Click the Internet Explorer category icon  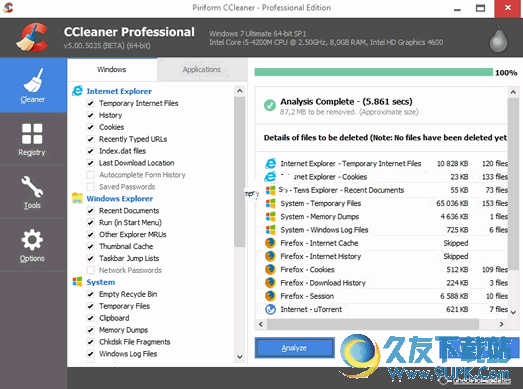77,91
